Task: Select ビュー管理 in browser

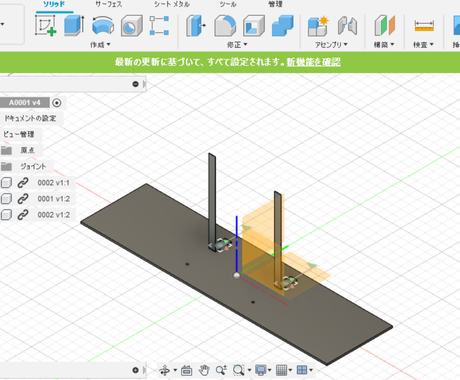Action: point(19,134)
